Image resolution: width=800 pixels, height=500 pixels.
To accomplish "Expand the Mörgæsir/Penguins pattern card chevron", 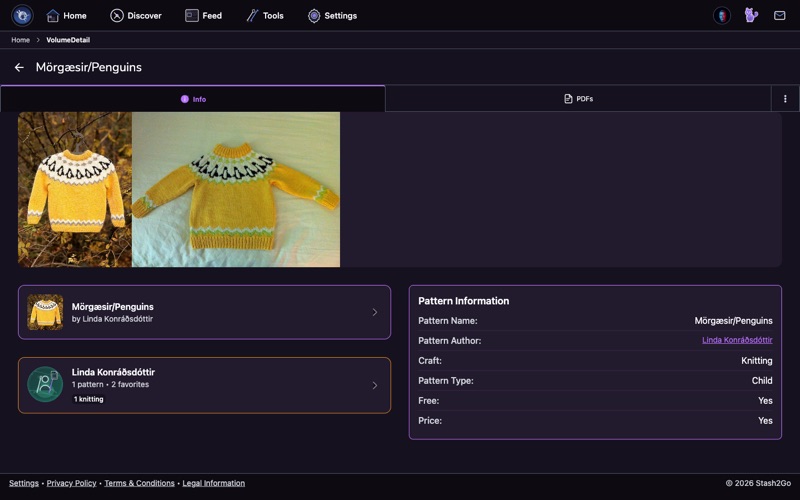I will [374, 312].
